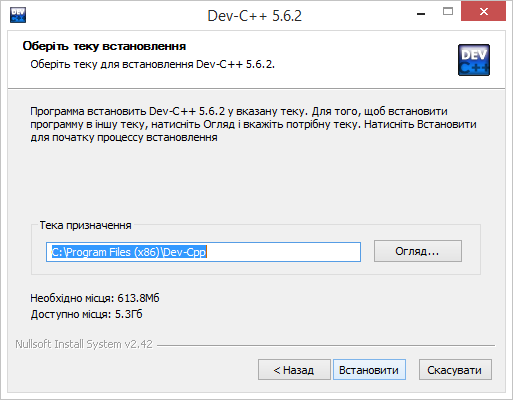Open folder browser with Огляд... button
This screenshot has width=513, height=400.
[418, 251]
